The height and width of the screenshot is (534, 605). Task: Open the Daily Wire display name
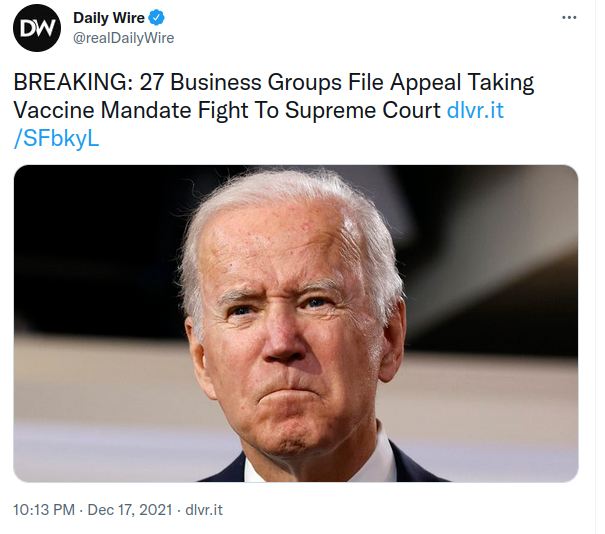click(109, 18)
